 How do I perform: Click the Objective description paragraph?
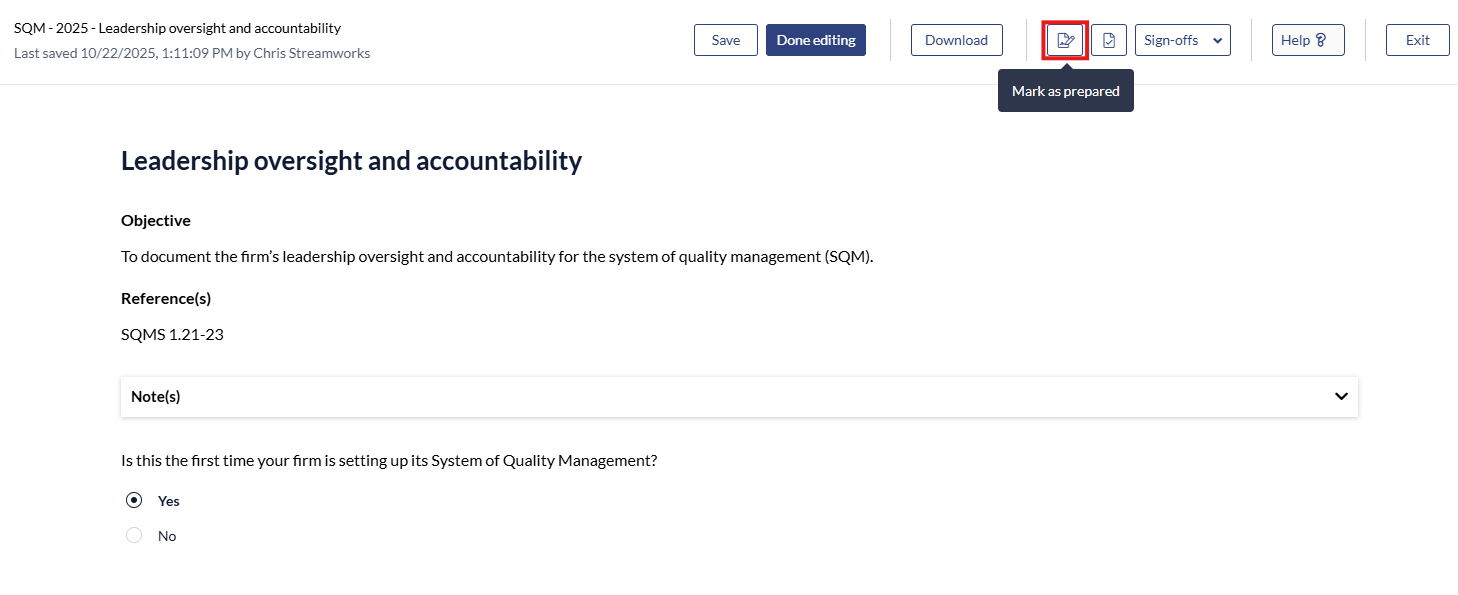(x=497, y=256)
